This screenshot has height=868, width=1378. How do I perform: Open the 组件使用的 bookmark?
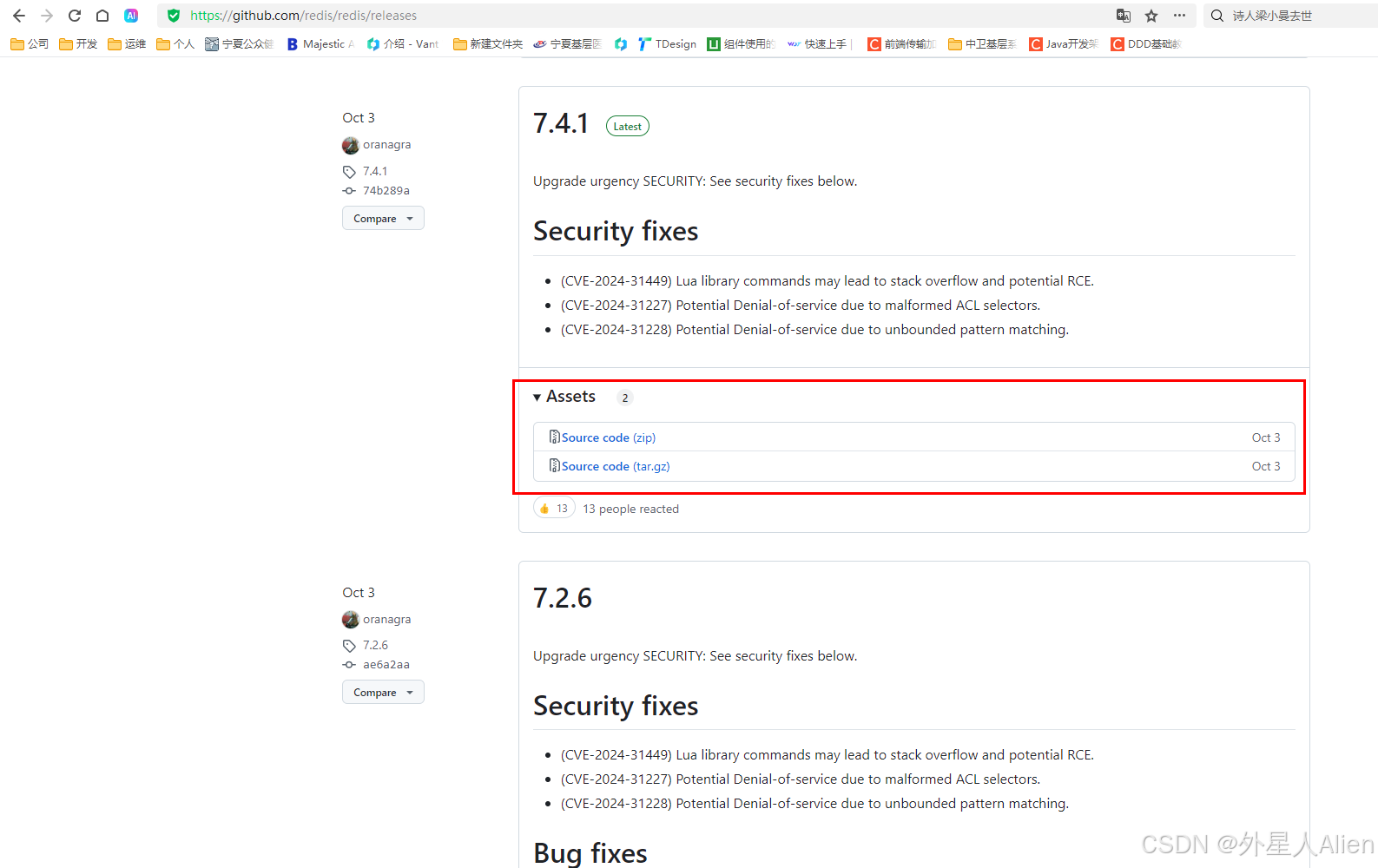(x=741, y=43)
